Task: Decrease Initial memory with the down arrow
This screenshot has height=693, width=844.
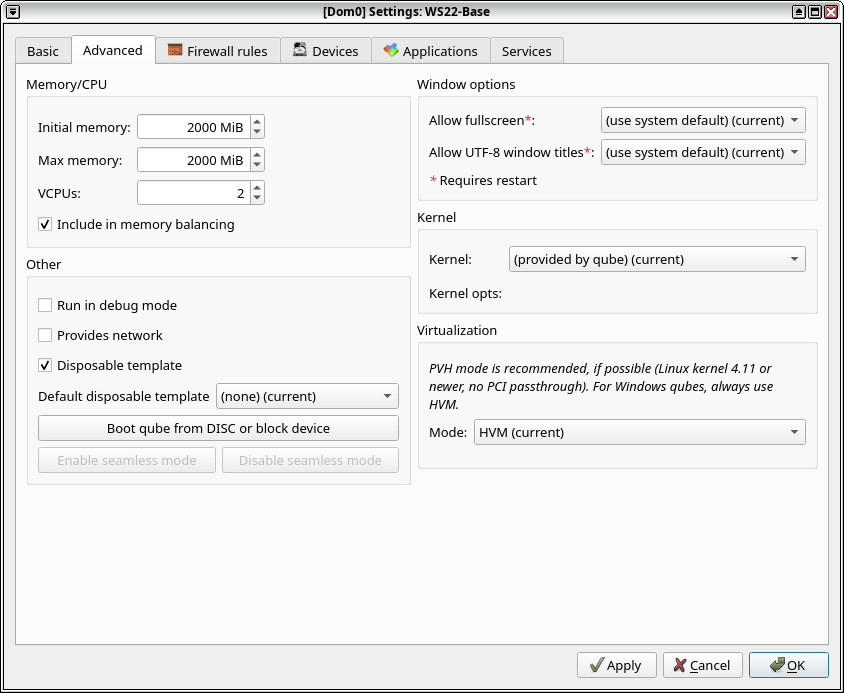Action: click(257, 132)
